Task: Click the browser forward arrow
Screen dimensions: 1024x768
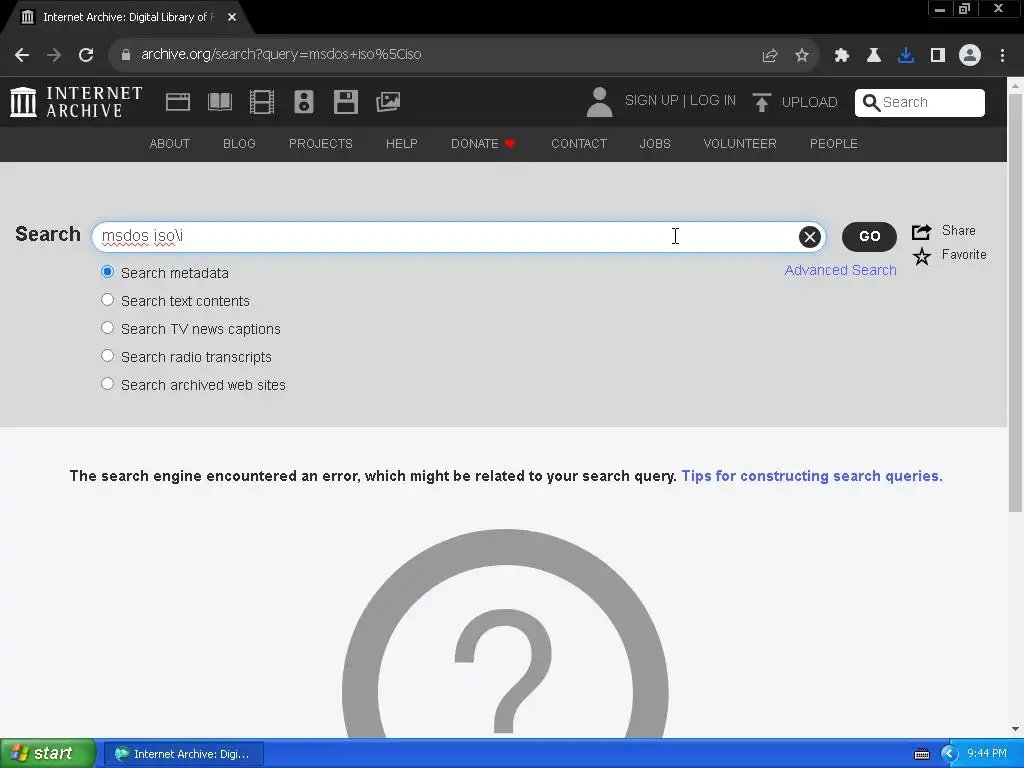Action: (x=54, y=55)
